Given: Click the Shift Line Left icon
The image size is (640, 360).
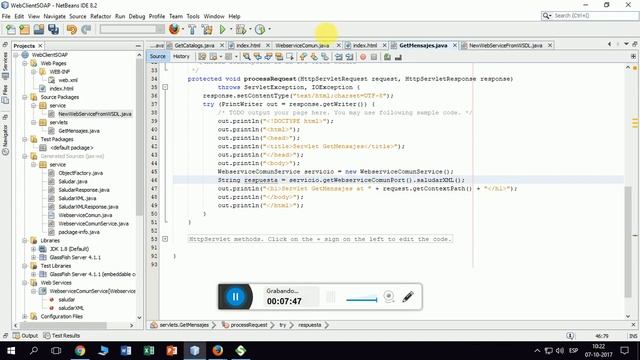Looking at the screenshot, I should point(339,57).
